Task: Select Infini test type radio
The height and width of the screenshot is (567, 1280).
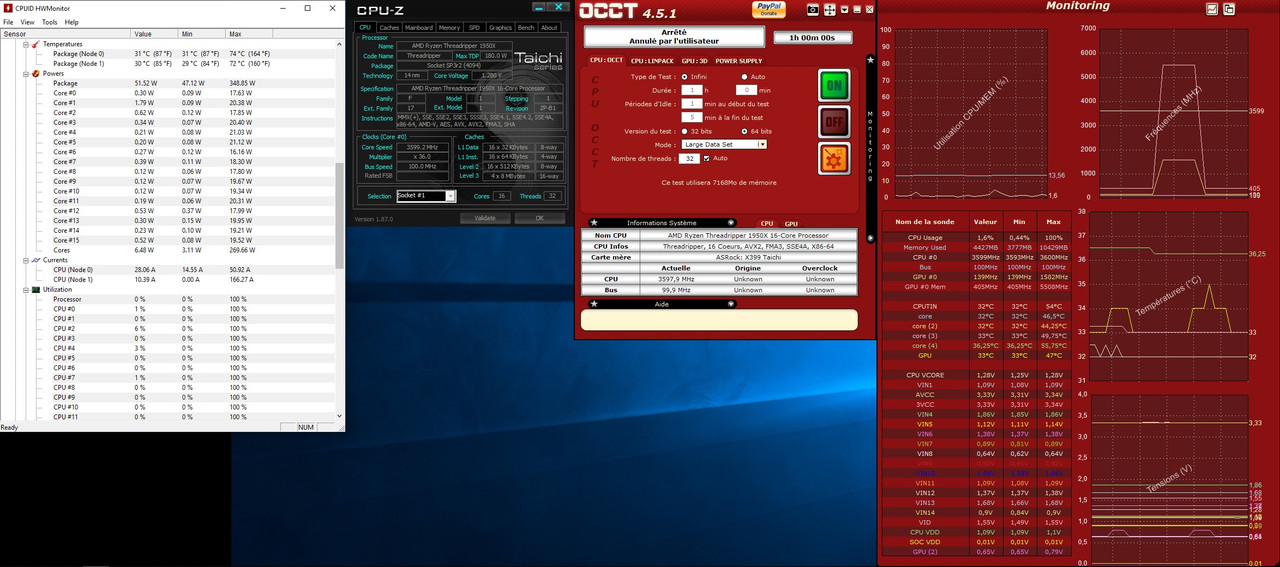Action: [x=684, y=77]
